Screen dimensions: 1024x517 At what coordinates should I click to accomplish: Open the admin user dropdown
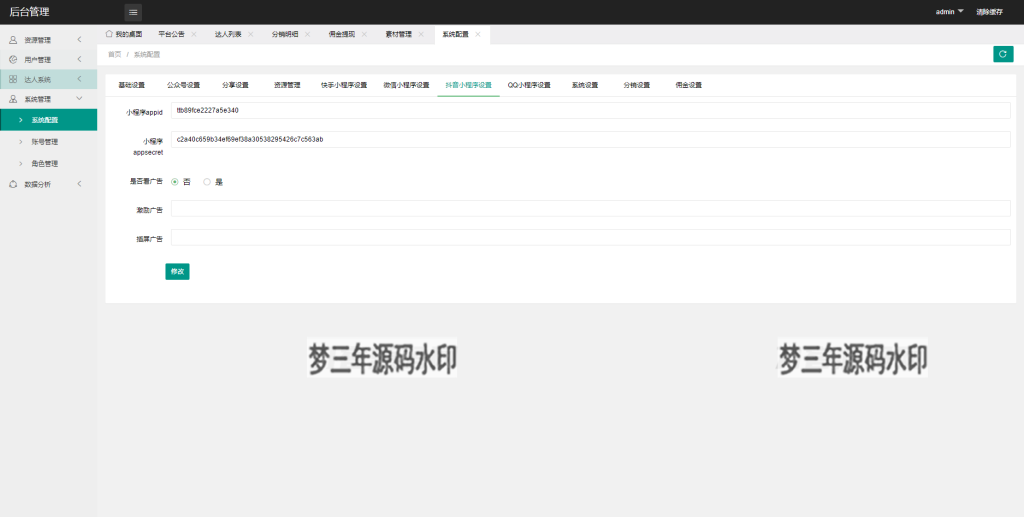tap(949, 12)
